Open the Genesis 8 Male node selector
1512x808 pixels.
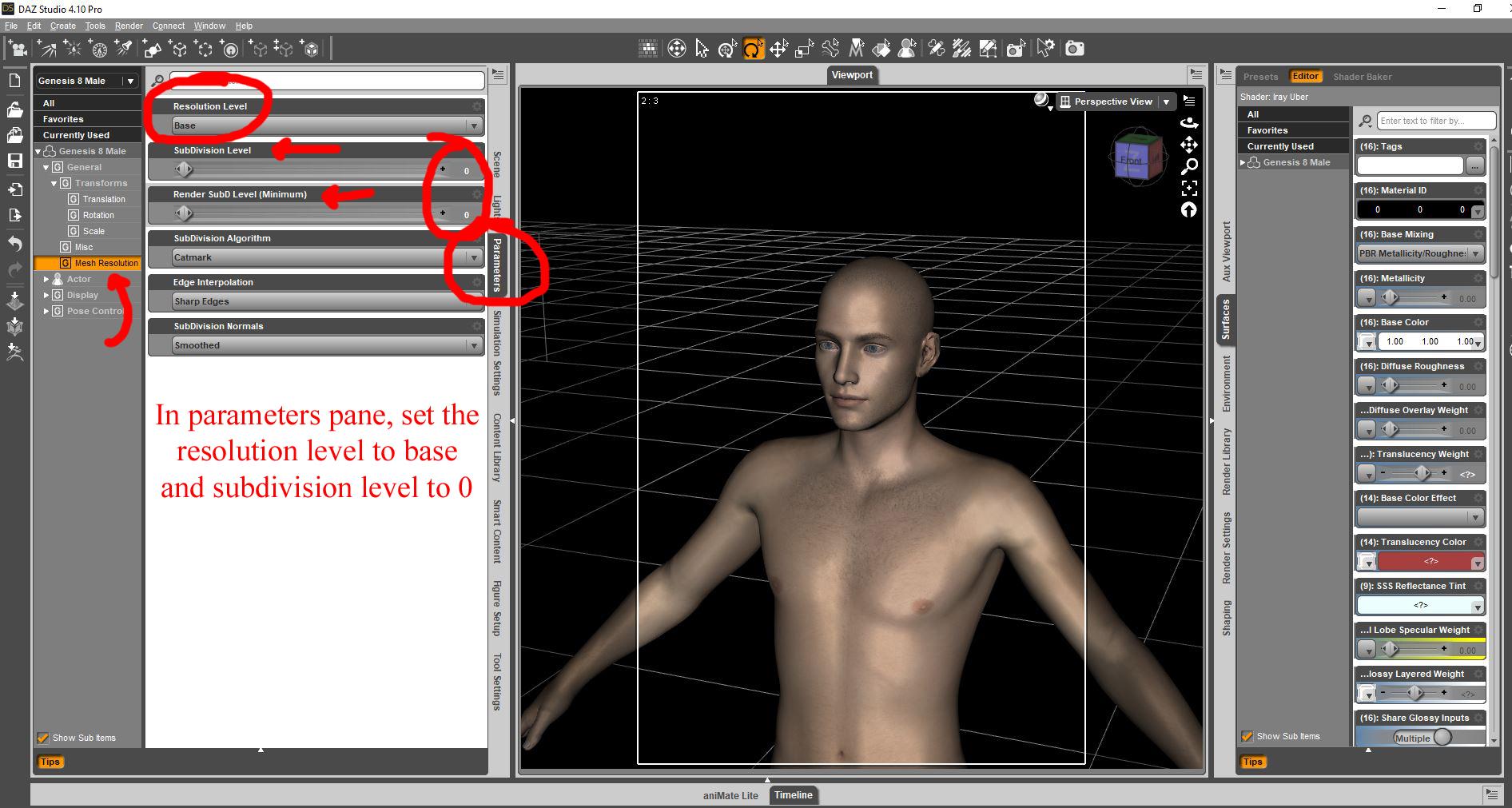point(87,81)
